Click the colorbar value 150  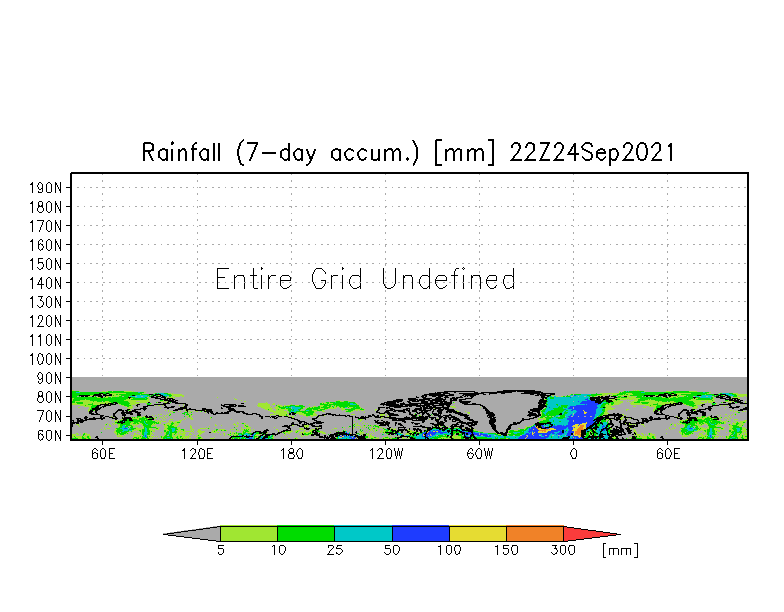(506, 550)
